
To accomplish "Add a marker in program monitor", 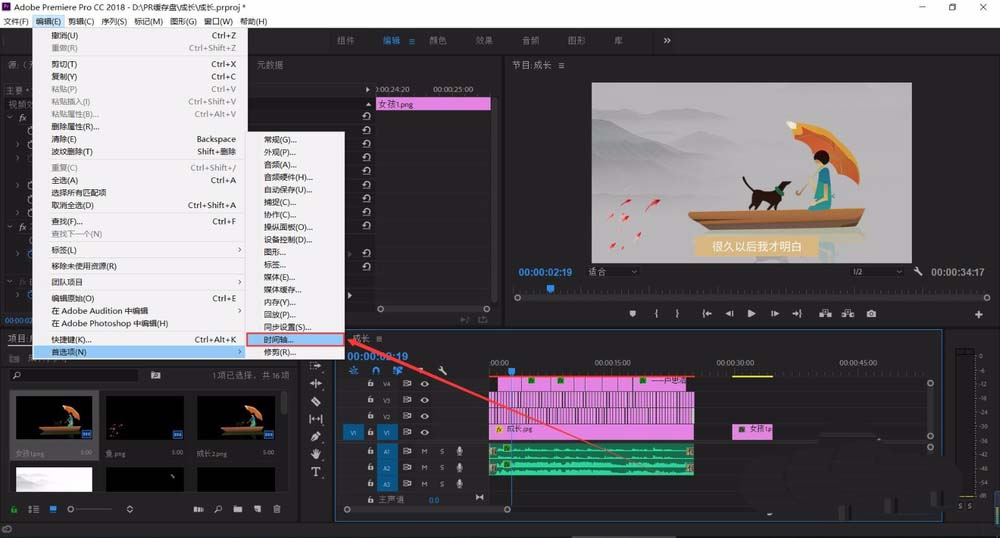I will tap(633, 314).
